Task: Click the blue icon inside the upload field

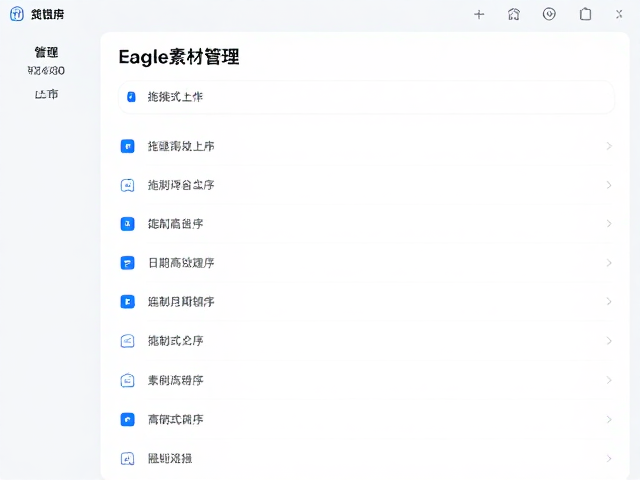Action: [x=131, y=97]
